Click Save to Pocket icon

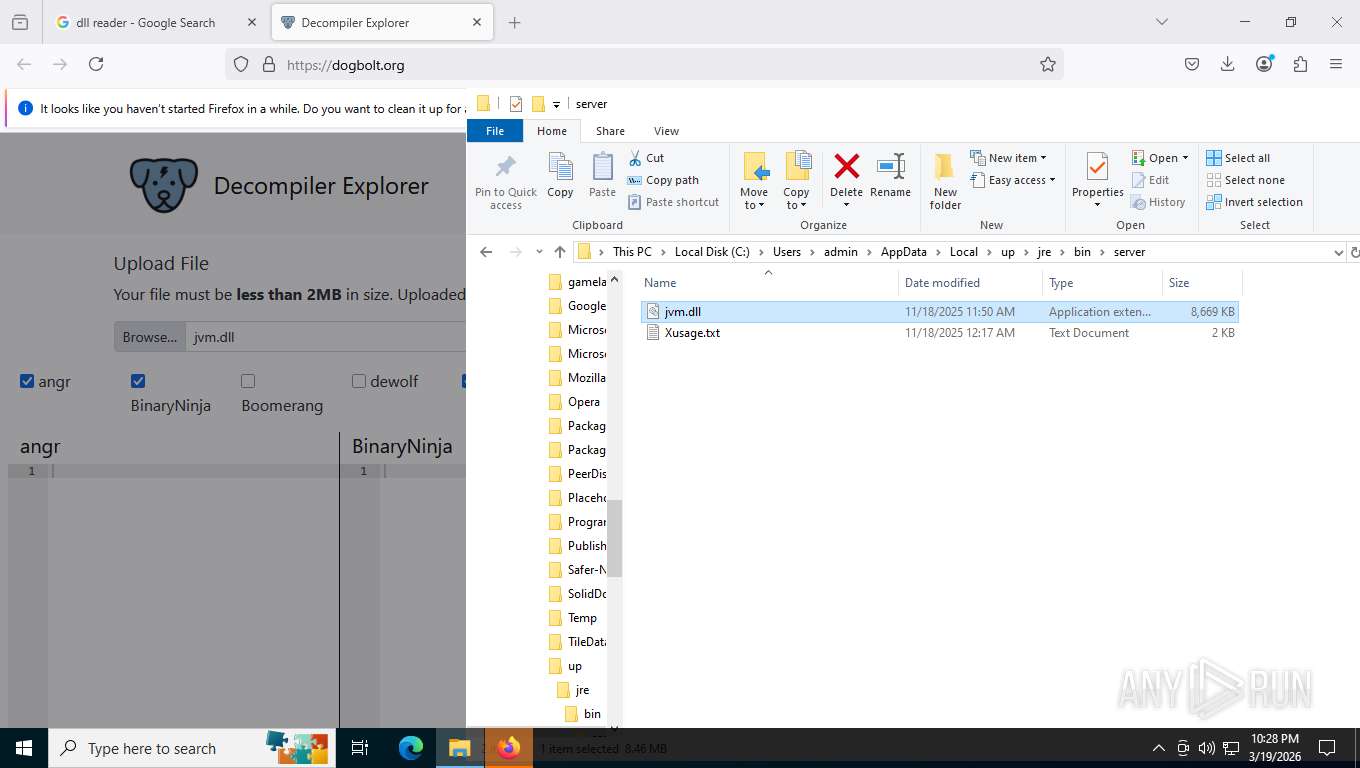click(1191, 64)
